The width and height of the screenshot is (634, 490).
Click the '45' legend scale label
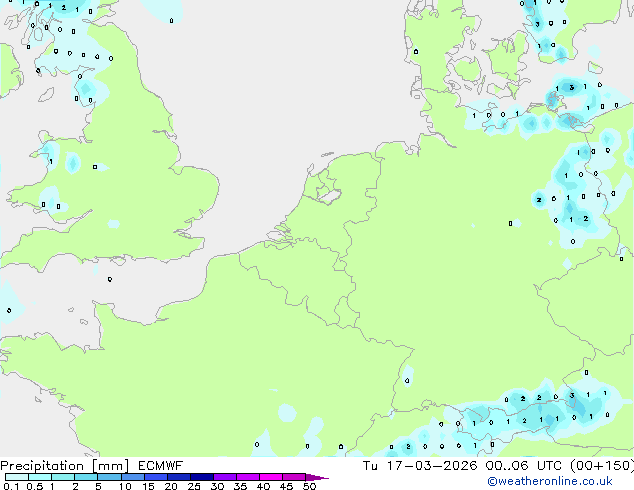[286, 486]
